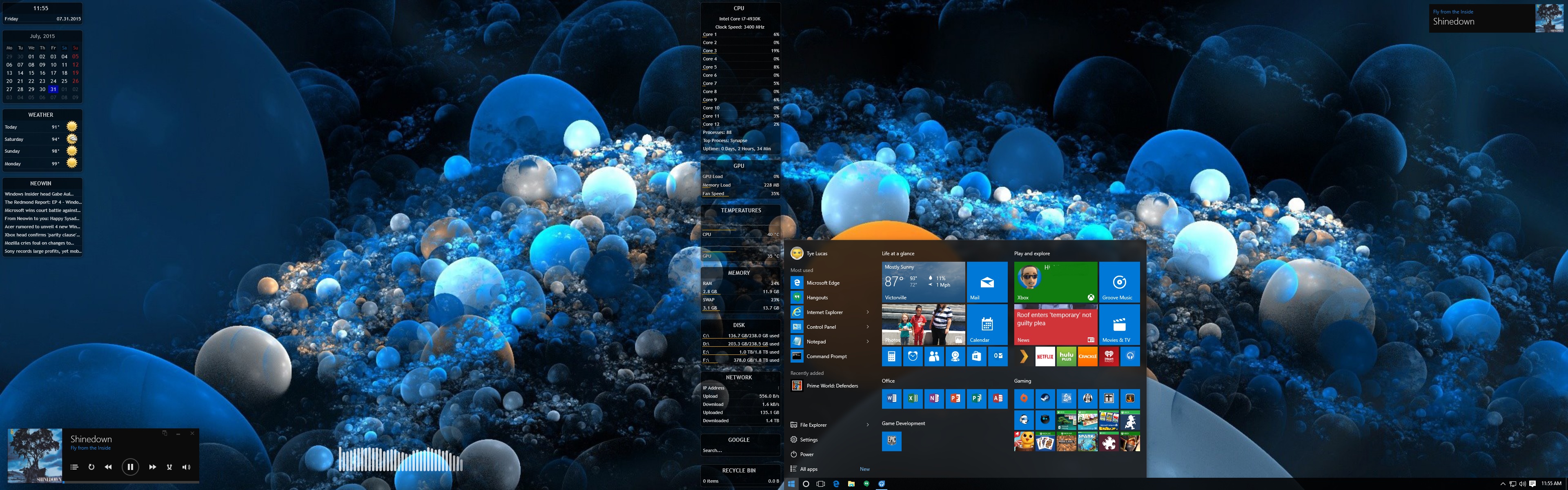This screenshot has width=1568, height=490.
Task: Launch the Groove Music tile
Action: (1119, 282)
